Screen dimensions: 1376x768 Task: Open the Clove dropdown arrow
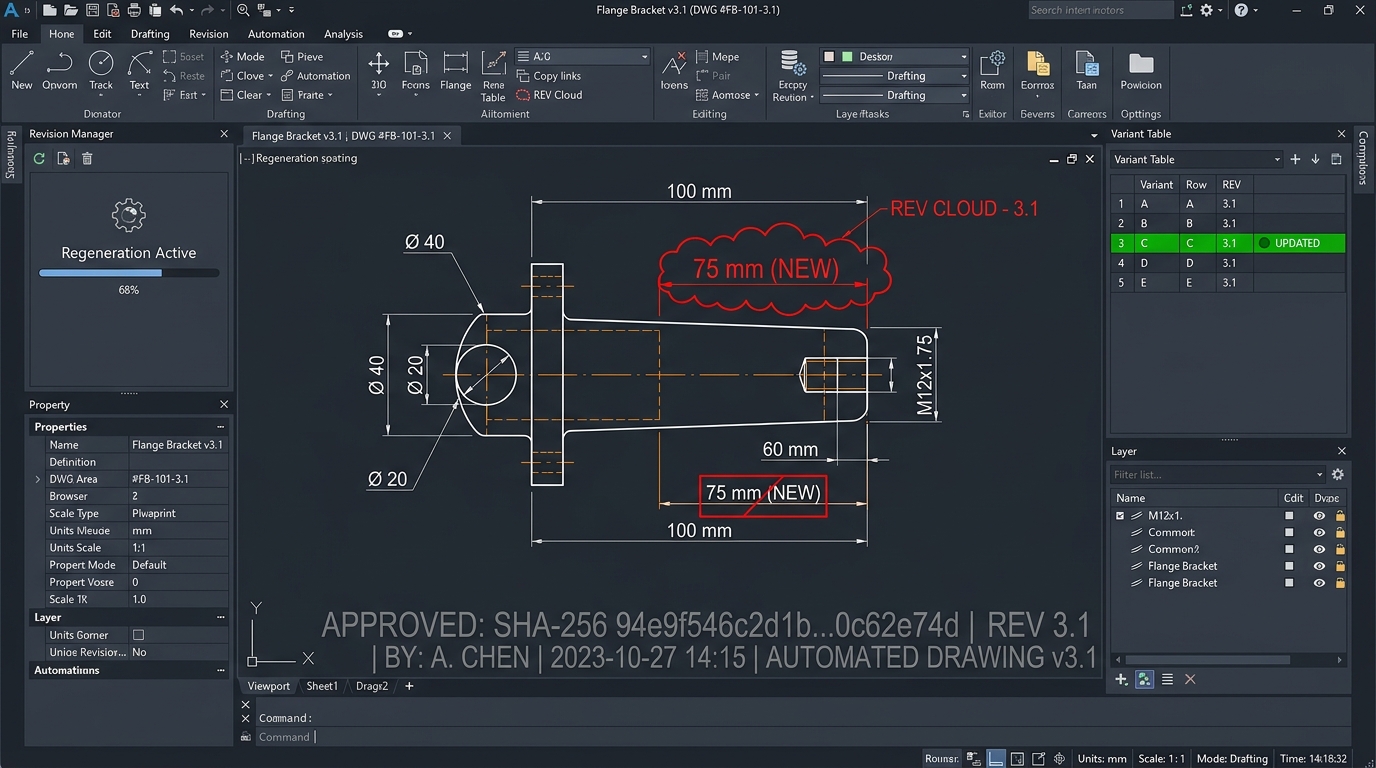pyautogui.click(x=270, y=76)
